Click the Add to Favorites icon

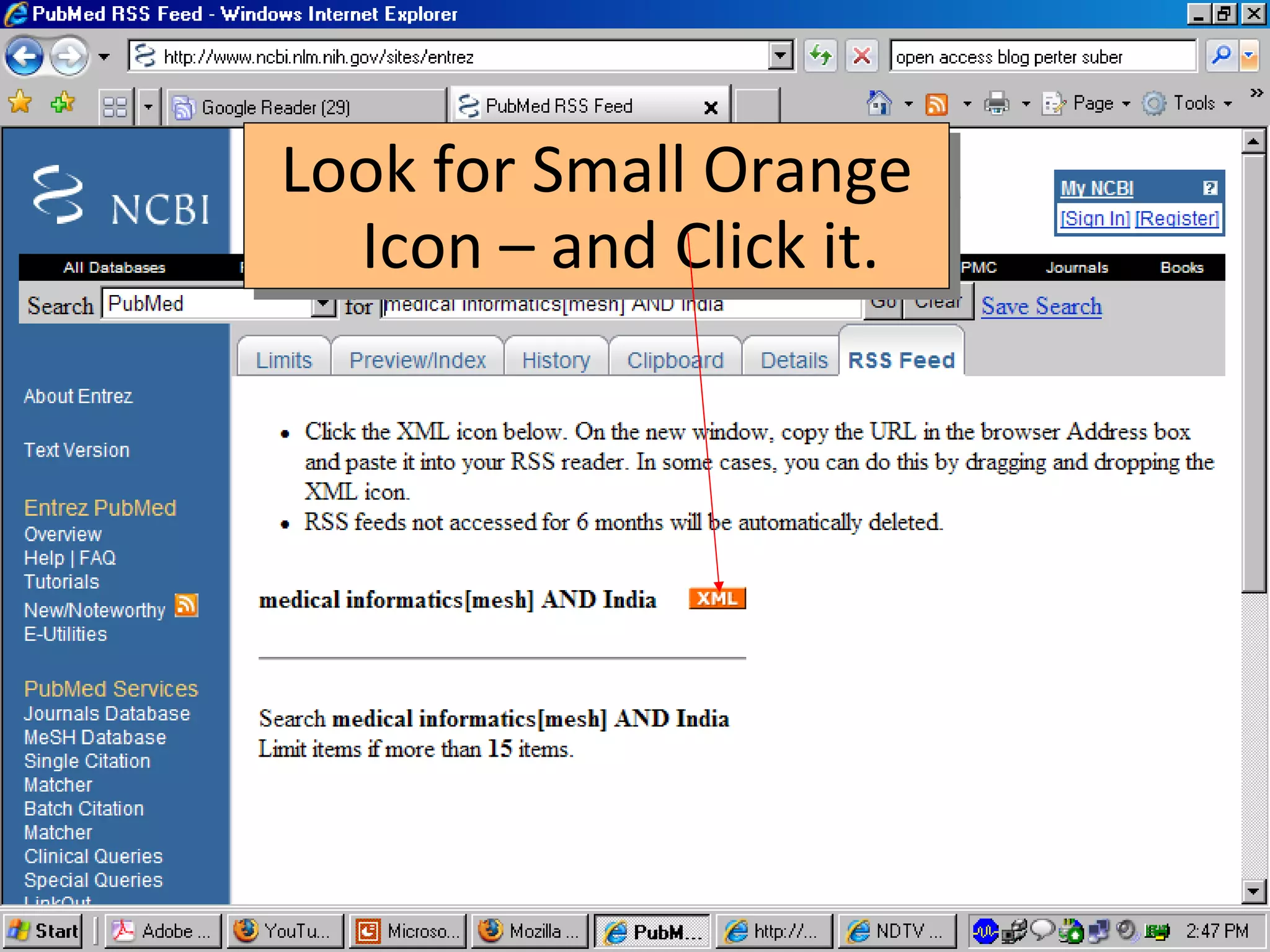click(x=62, y=103)
